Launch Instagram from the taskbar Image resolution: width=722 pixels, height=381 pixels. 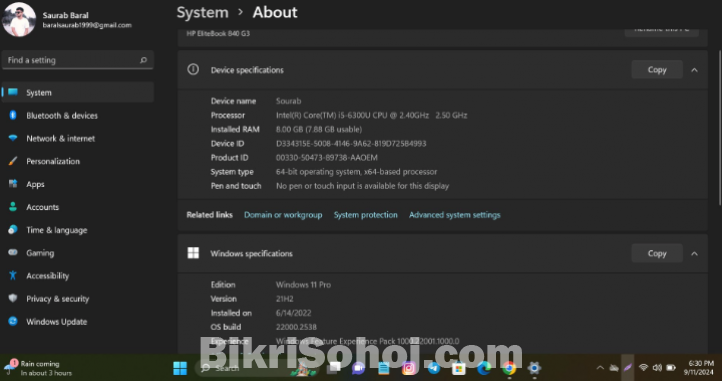click(409, 368)
